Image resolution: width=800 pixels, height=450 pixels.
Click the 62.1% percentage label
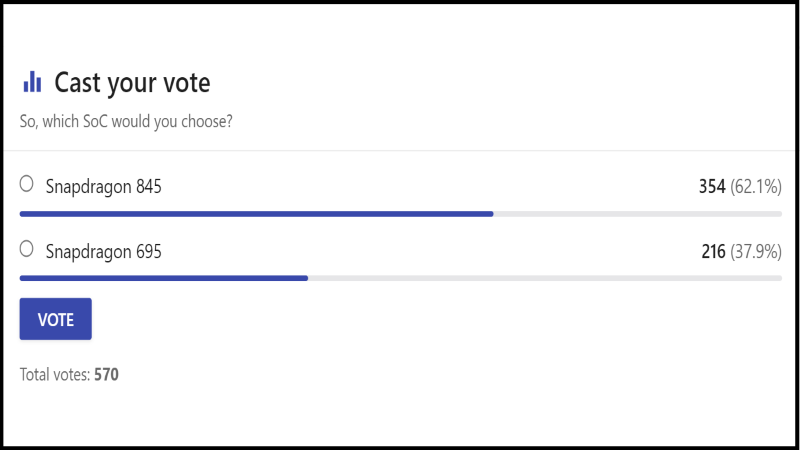coord(756,186)
